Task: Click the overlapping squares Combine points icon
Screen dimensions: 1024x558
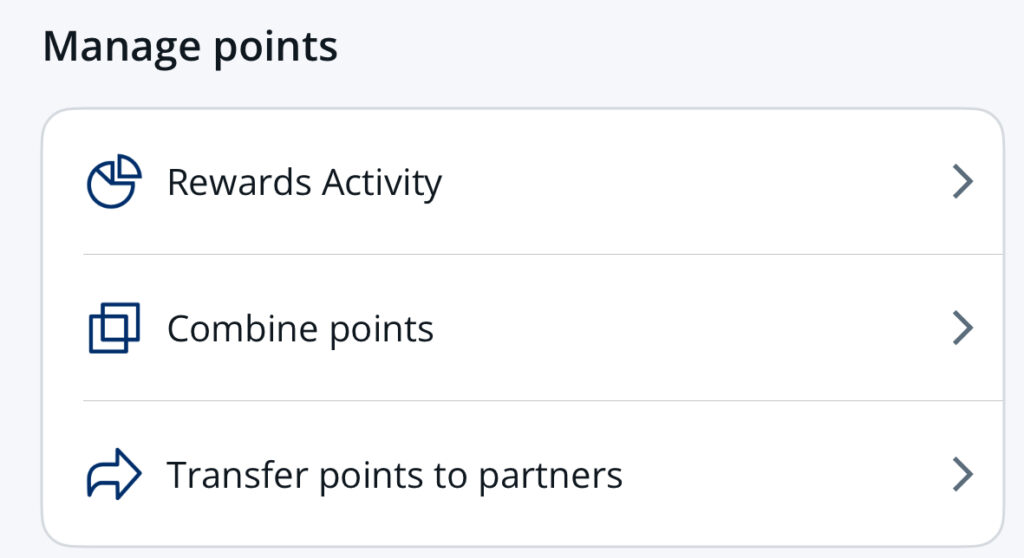Action: (114, 328)
